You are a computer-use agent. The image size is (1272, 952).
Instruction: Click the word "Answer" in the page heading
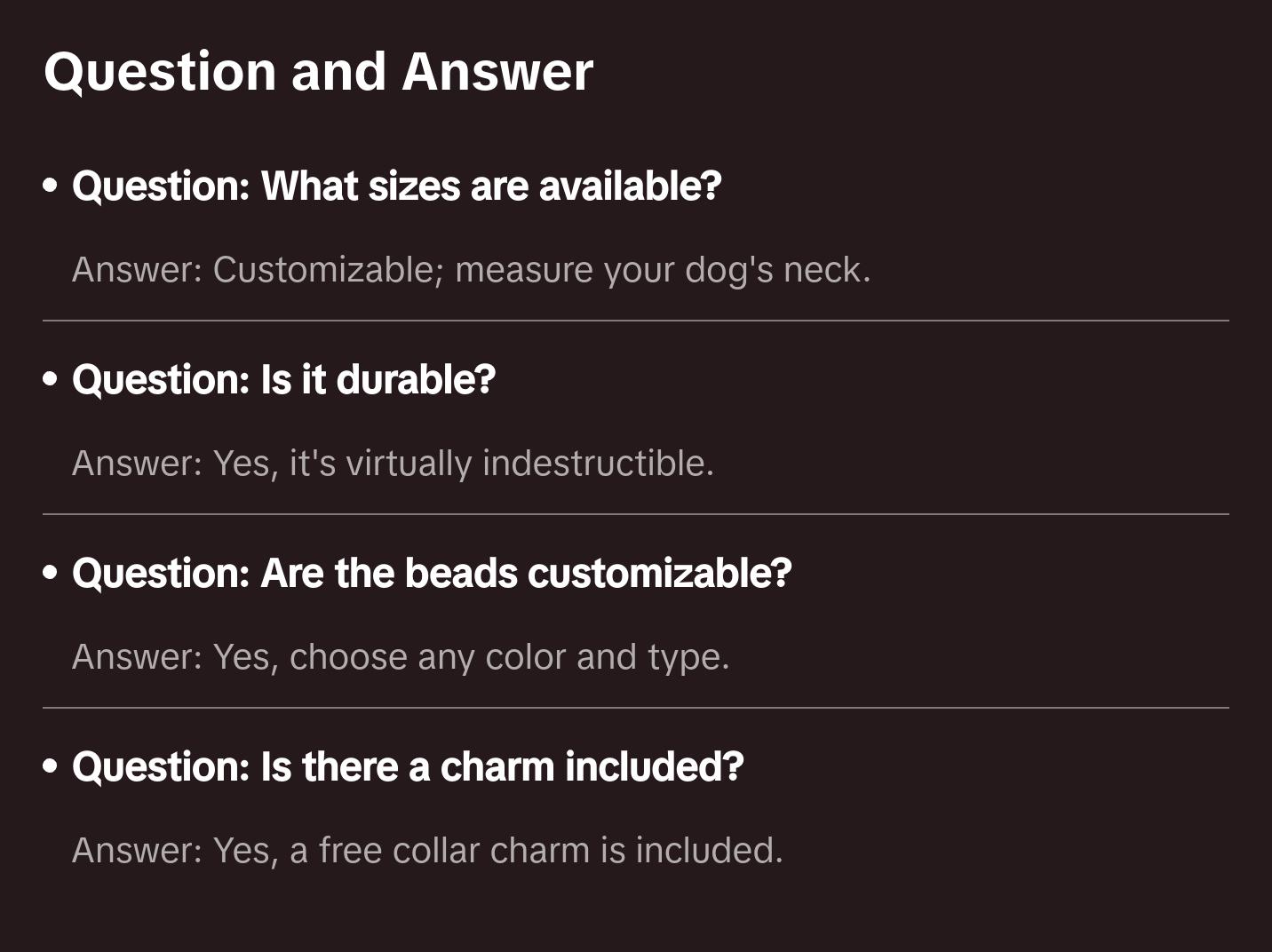[497, 72]
